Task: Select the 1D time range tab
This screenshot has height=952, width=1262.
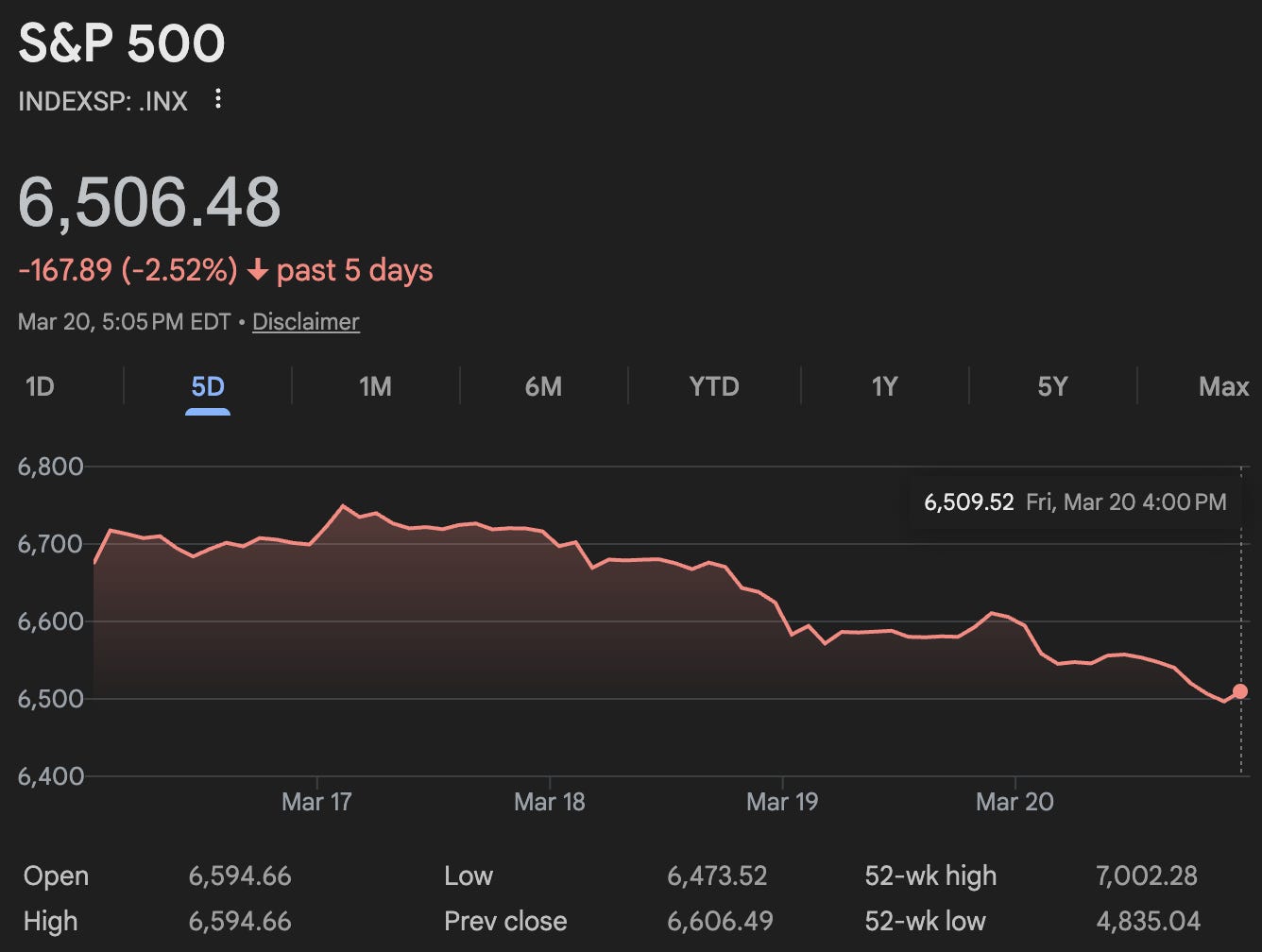Action: point(40,386)
